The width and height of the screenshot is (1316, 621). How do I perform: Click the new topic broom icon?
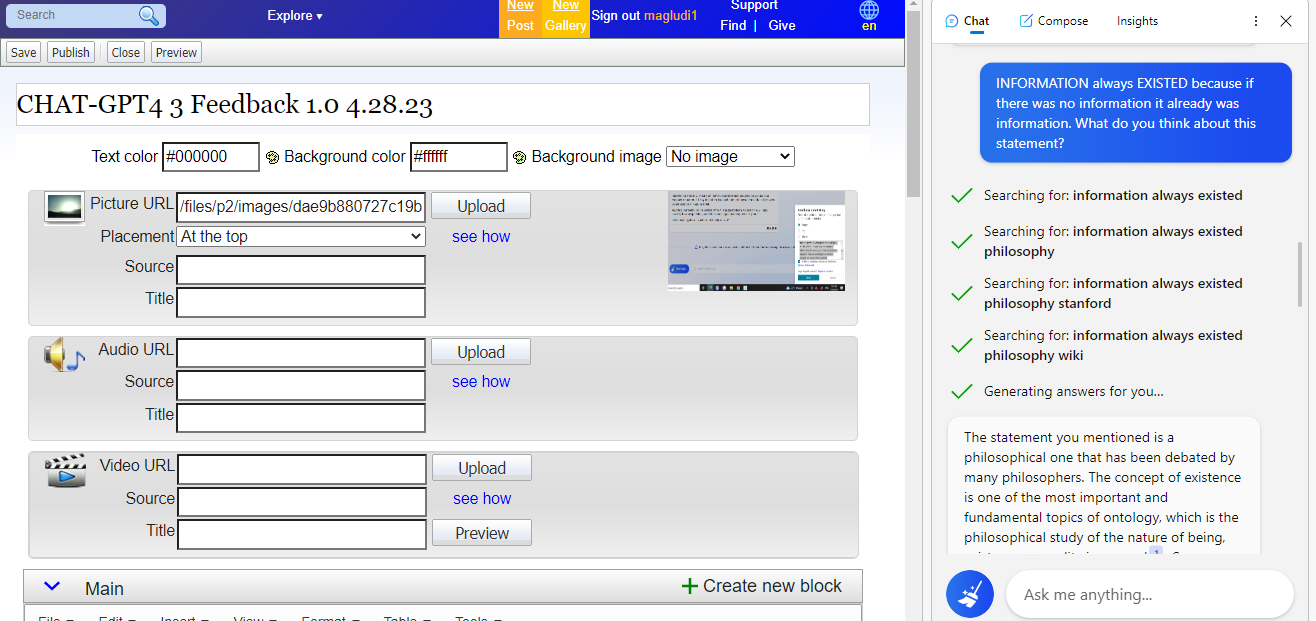click(969, 594)
